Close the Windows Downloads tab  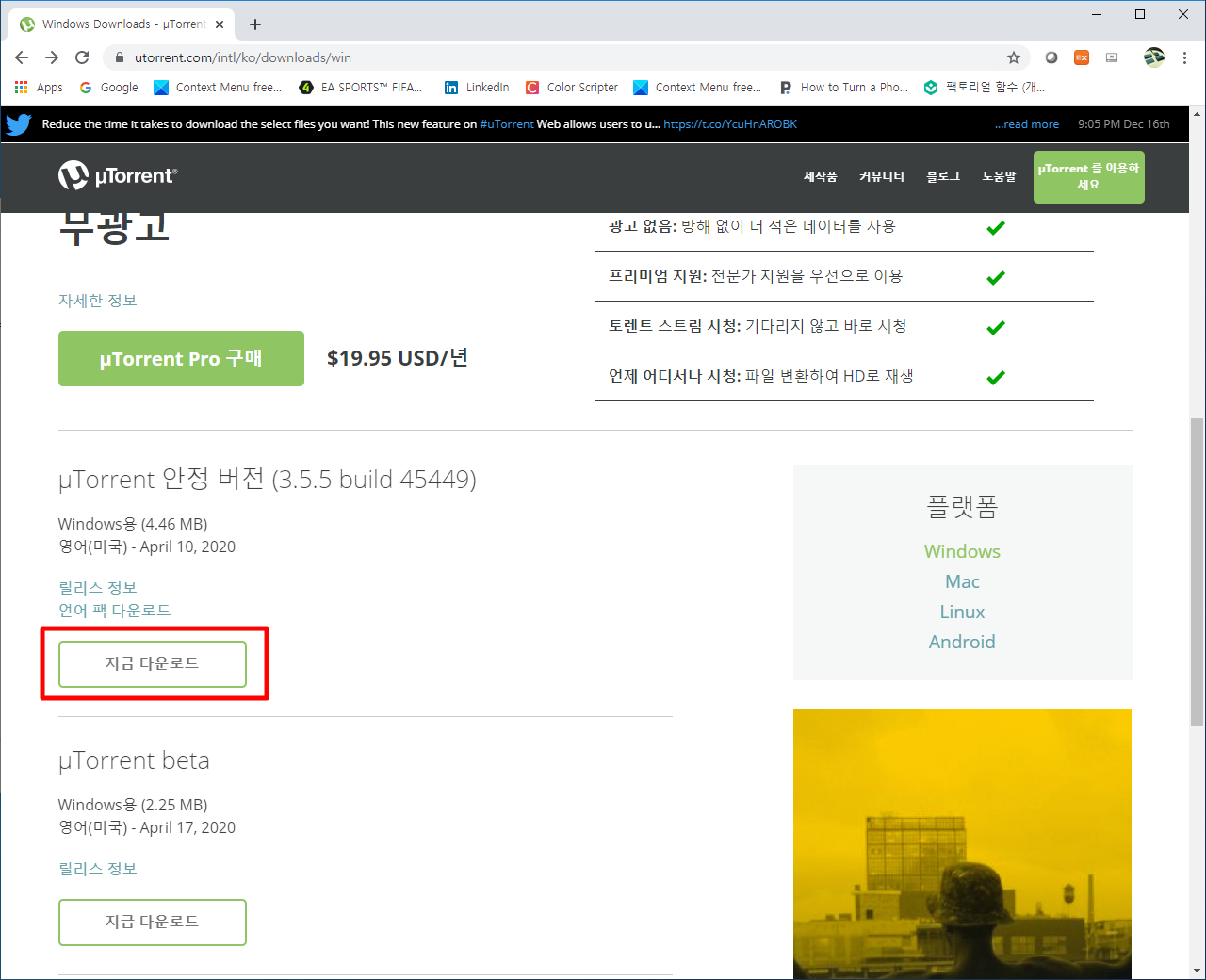coord(220,24)
